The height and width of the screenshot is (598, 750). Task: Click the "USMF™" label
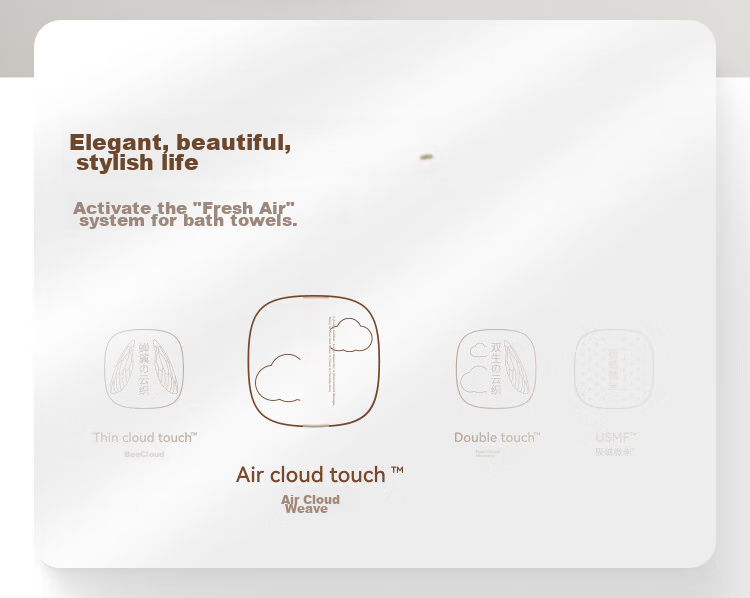click(616, 437)
